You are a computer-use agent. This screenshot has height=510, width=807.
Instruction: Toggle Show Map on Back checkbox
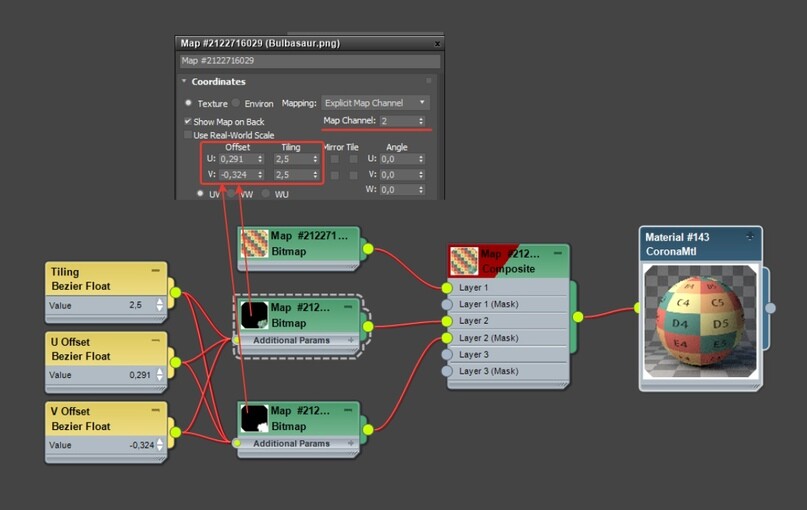(188, 121)
